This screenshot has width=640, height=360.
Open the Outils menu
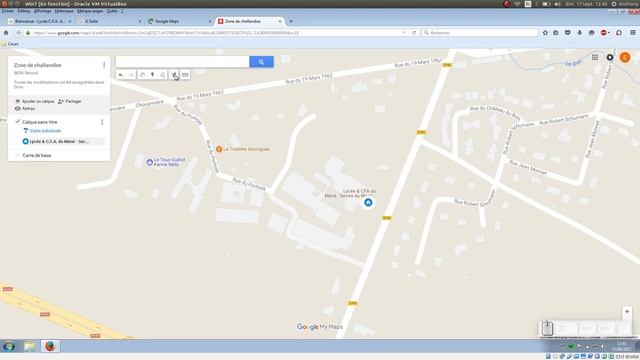pos(112,11)
